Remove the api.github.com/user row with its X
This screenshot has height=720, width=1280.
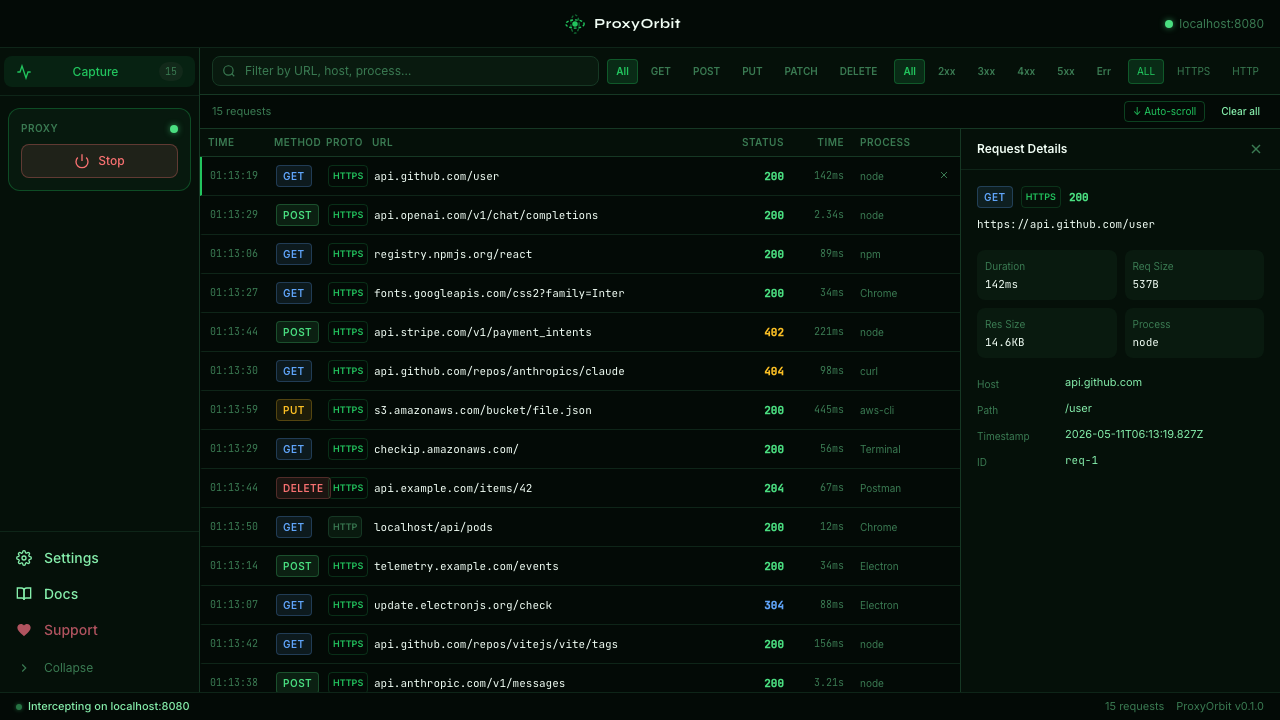click(944, 175)
